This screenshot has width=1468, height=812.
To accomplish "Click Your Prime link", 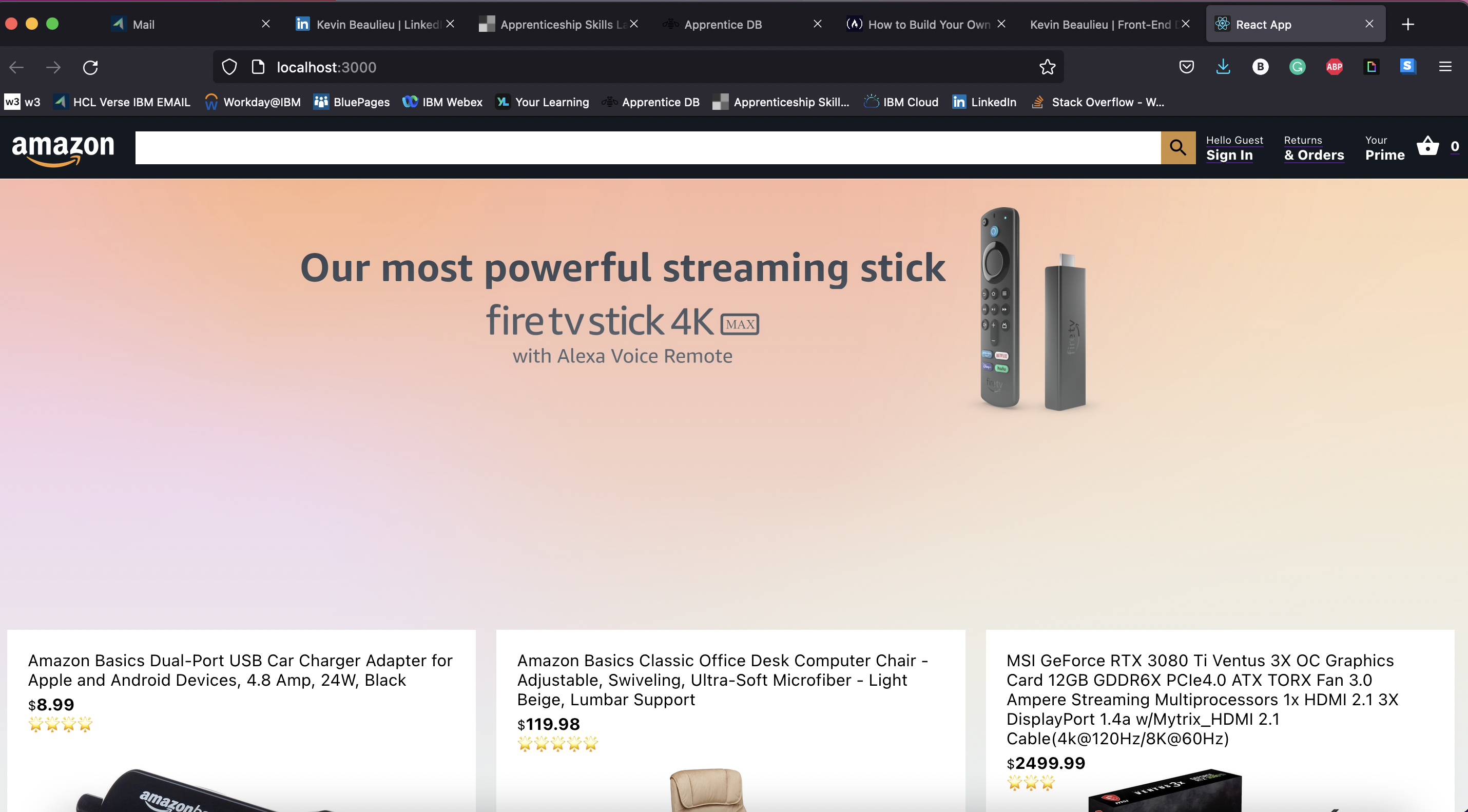I will (1385, 148).
